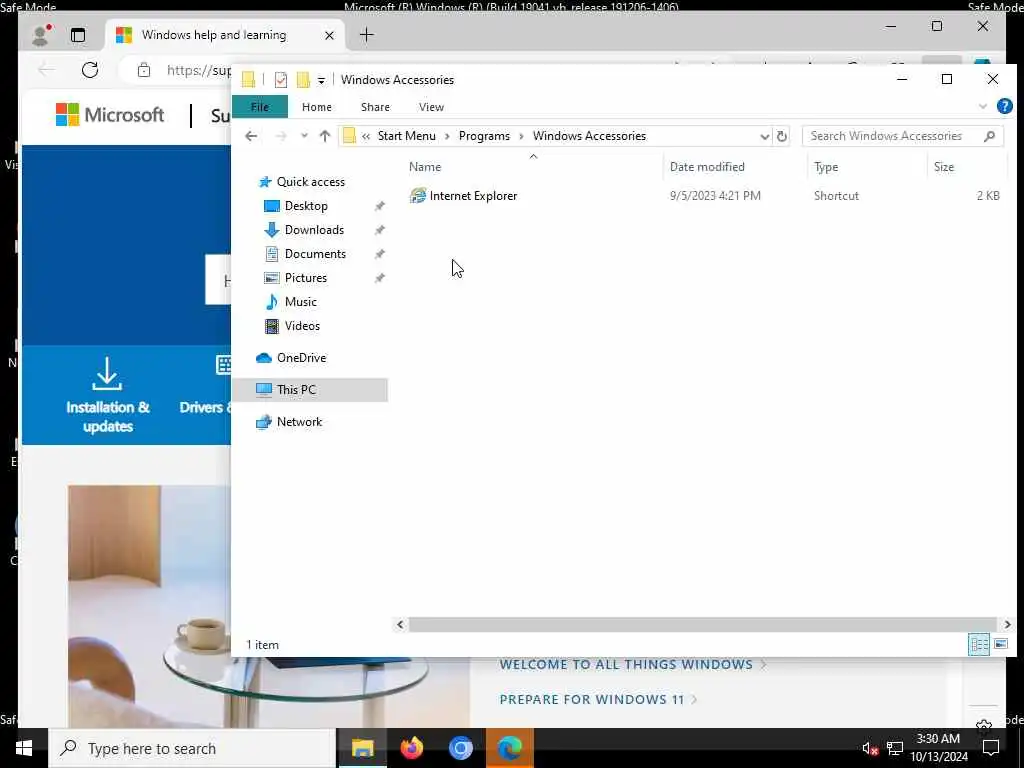The height and width of the screenshot is (768, 1024).
Task: Select Videos in the navigation pane
Action: [x=292, y=326]
